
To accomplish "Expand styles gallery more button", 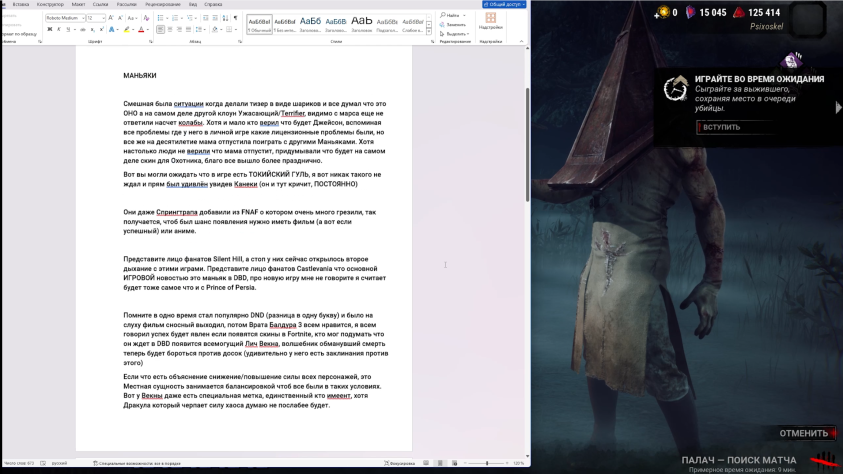I will pos(428,31).
